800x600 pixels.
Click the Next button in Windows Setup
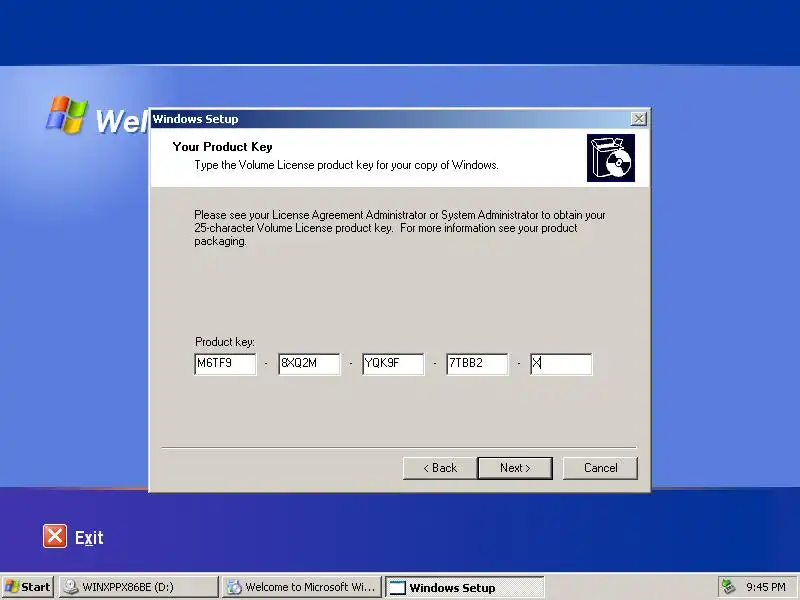click(x=515, y=468)
